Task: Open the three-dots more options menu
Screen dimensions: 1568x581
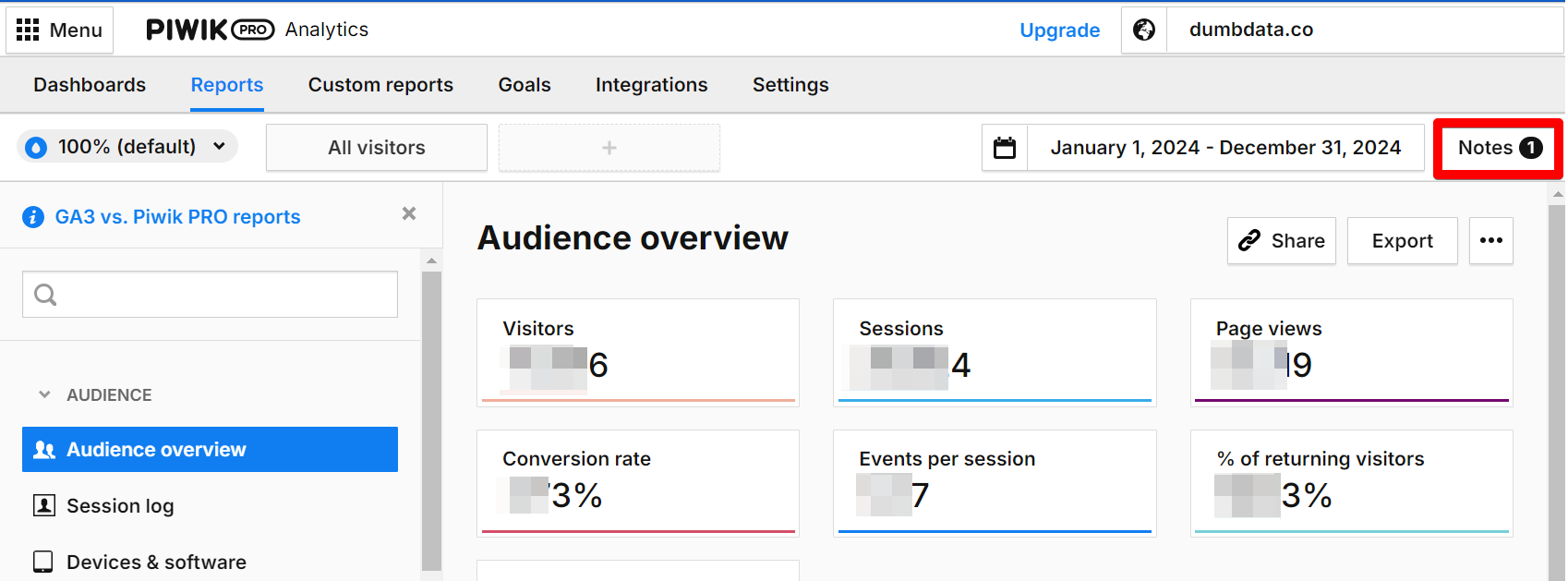Action: [x=1490, y=240]
